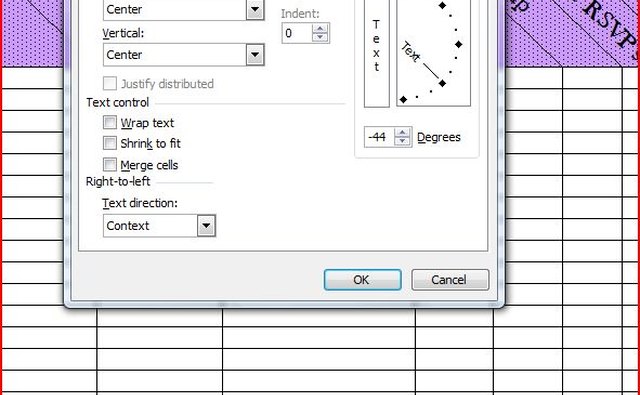The height and width of the screenshot is (395, 640).
Task: Click the diamond marker at the dial bottom
Action: [x=403, y=100]
